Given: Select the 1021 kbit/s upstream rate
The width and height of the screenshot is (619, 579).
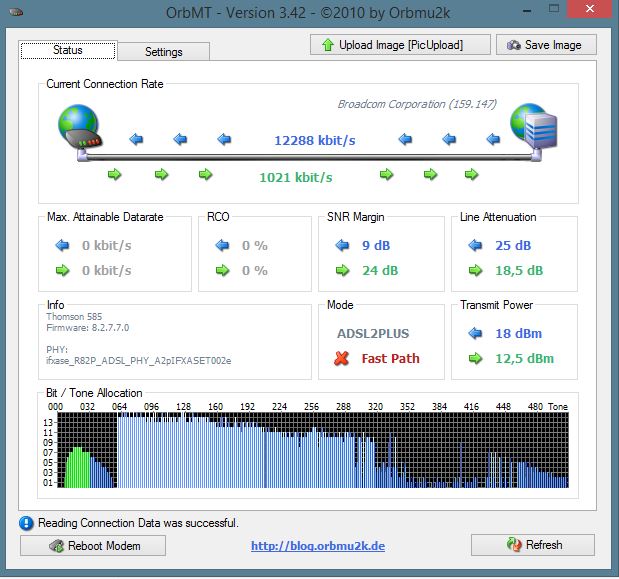Looking at the screenshot, I should coord(296,177).
